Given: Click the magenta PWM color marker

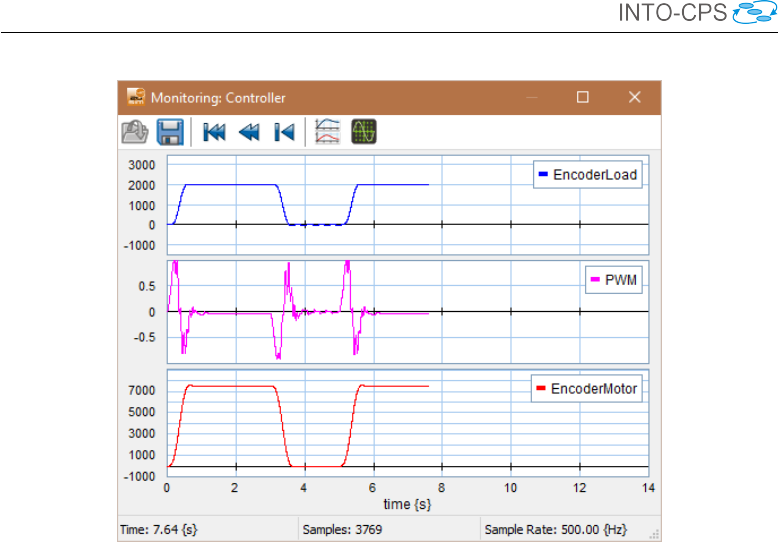Looking at the screenshot, I should click(595, 280).
